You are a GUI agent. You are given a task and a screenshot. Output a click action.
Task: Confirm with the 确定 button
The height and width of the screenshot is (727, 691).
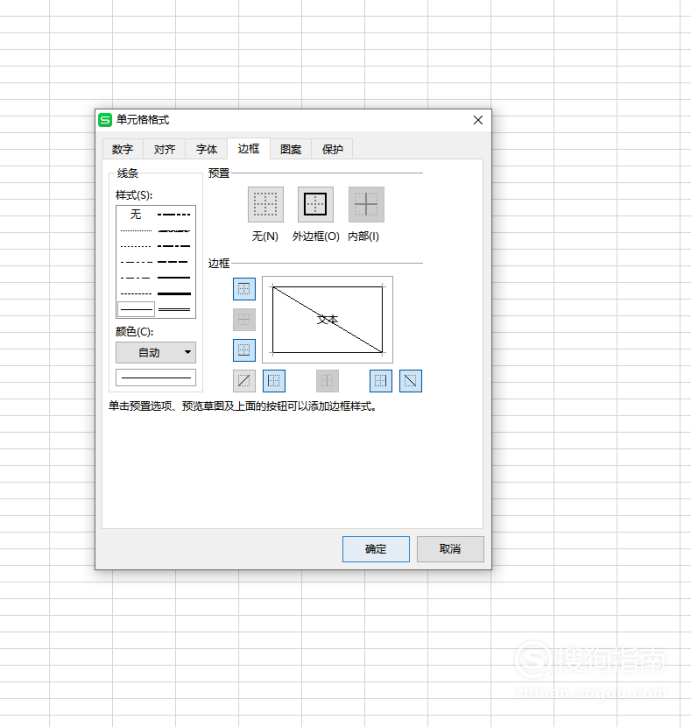pos(376,549)
